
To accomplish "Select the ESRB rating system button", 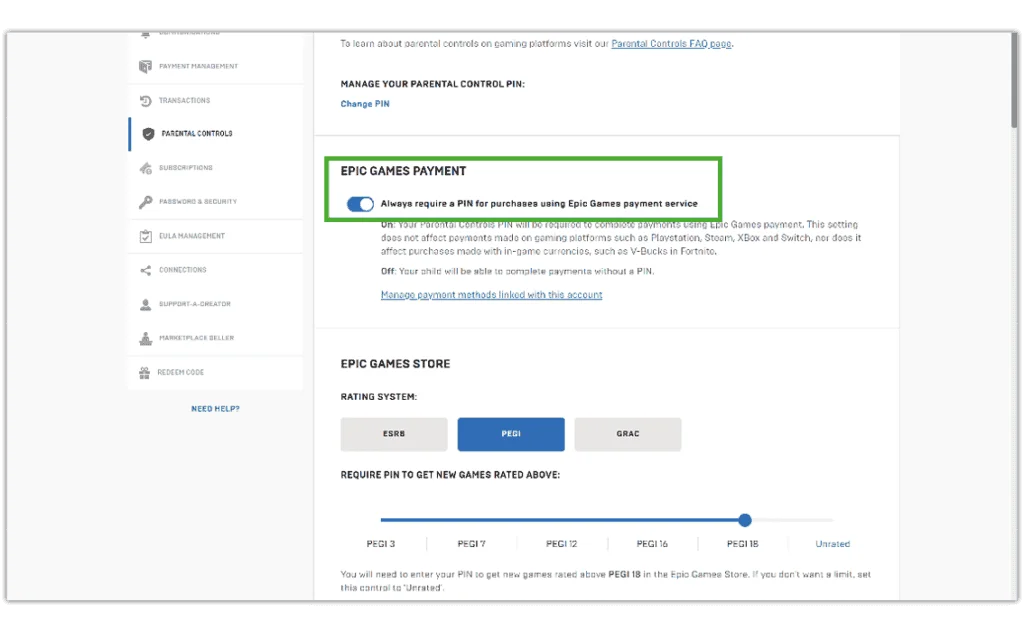I will tap(394, 434).
